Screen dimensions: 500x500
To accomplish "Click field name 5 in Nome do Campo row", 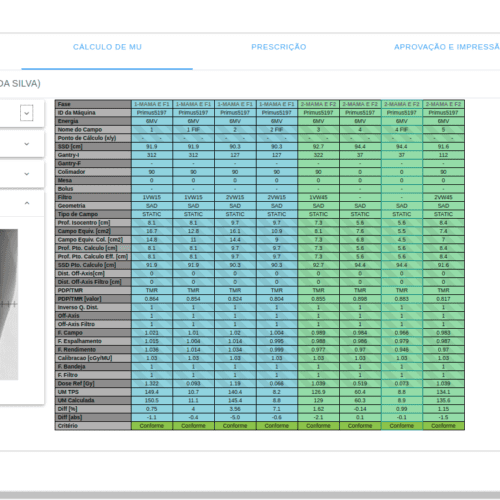I will [x=443, y=130].
